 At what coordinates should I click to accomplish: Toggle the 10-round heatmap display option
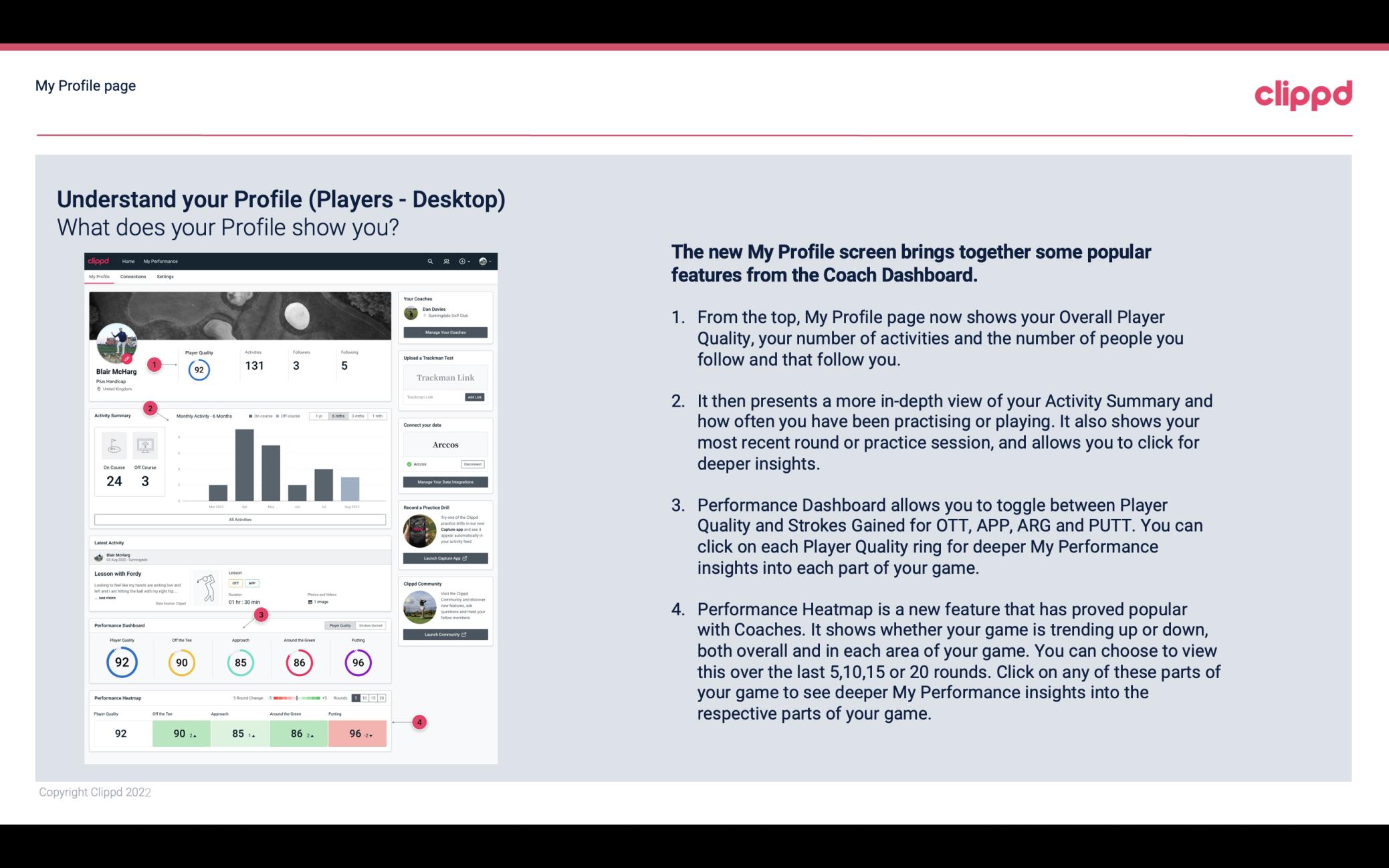pyautogui.click(x=369, y=698)
